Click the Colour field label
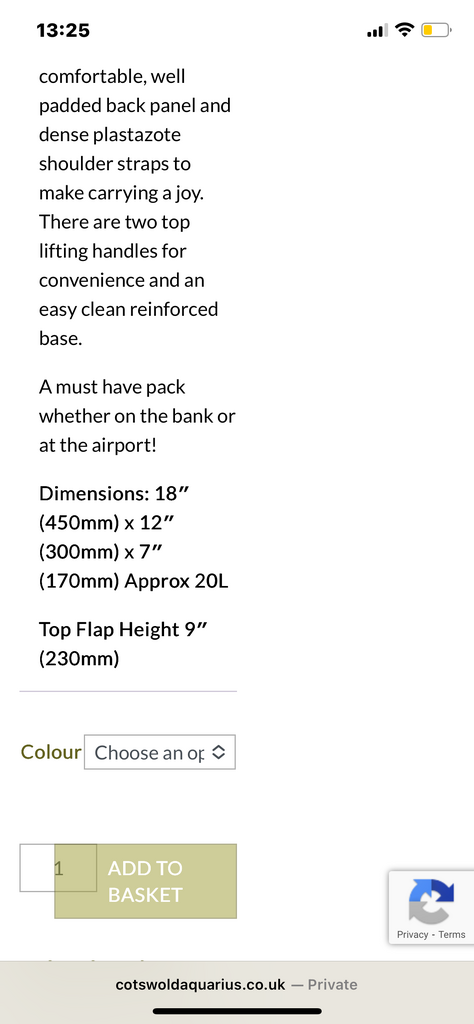This screenshot has height=1024, width=474. [x=51, y=752]
